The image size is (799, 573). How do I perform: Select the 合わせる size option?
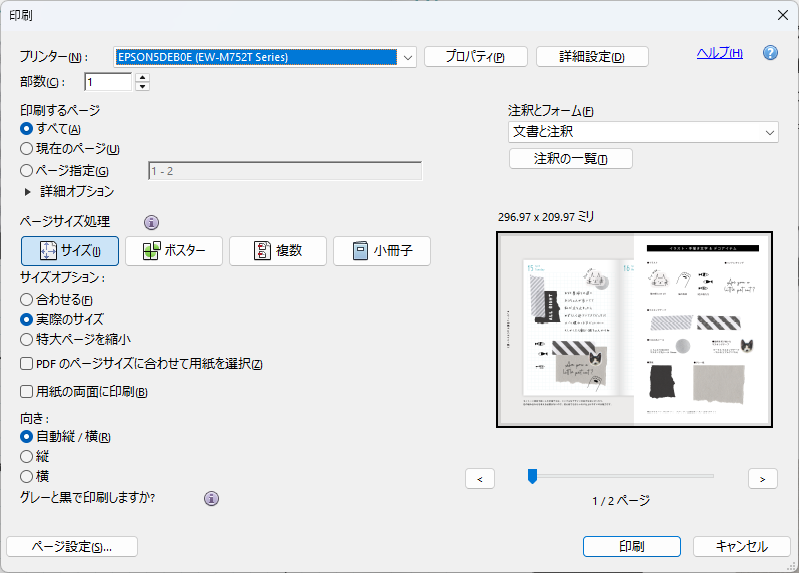pyautogui.click(x=27, y=299)
